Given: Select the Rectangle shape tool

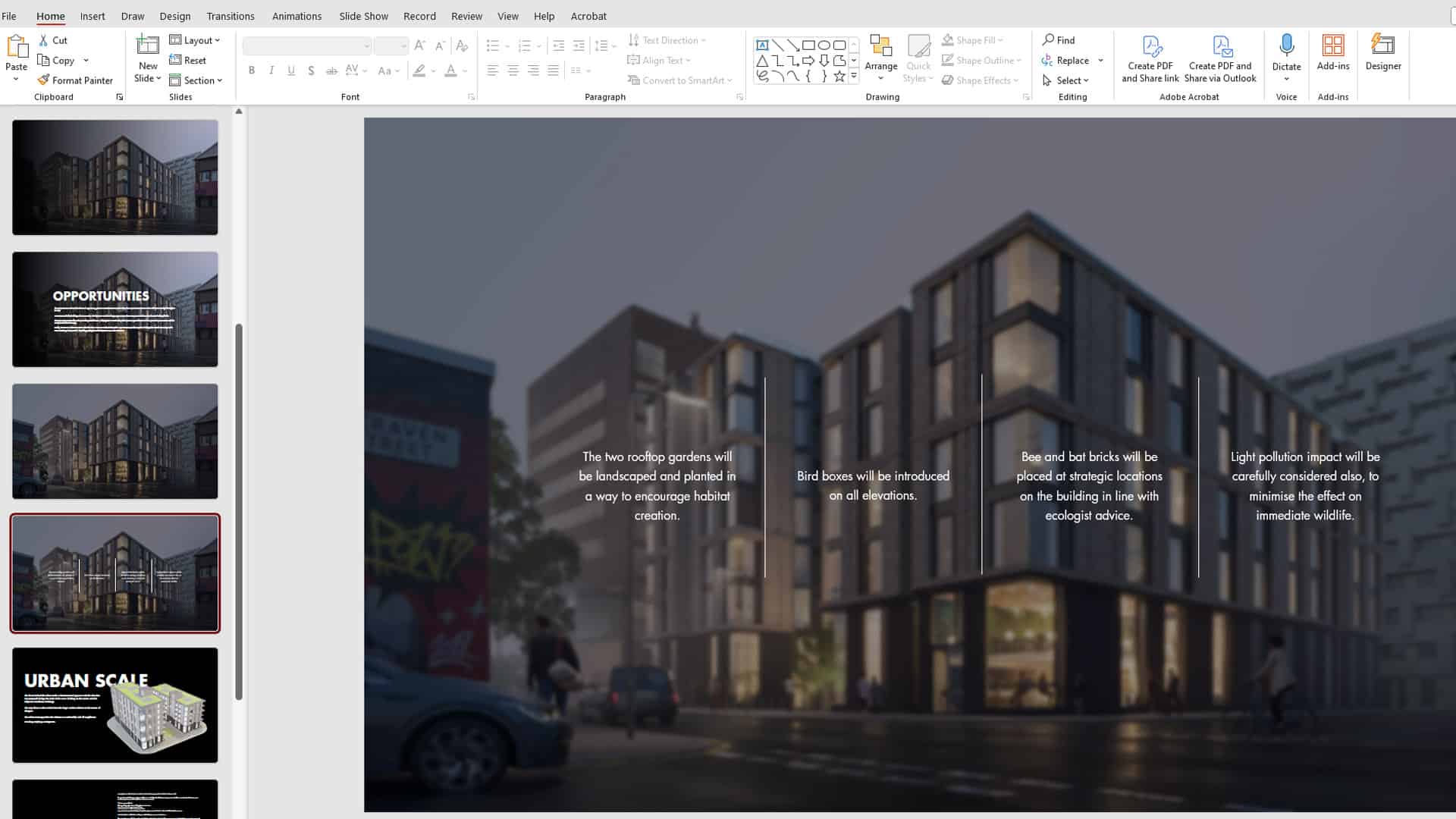Looking at the screenshot, I should [x=809, y=45].
